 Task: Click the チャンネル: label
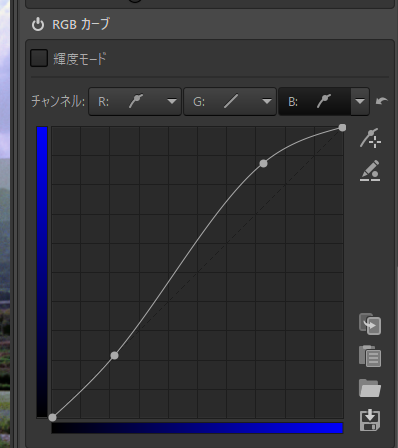[58, 101]
